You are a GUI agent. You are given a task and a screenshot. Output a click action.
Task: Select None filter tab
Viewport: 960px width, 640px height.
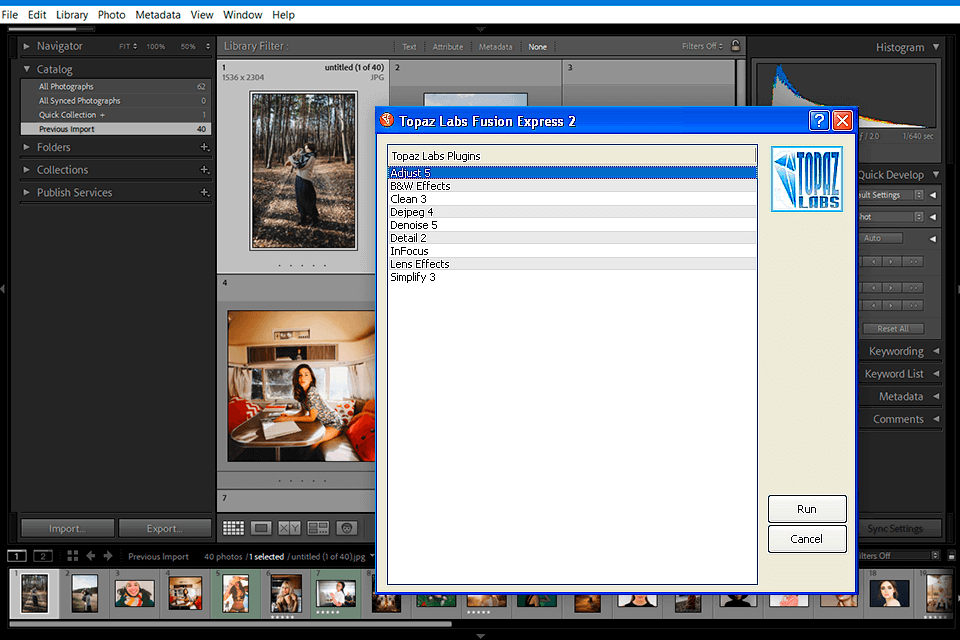point(538,47)
